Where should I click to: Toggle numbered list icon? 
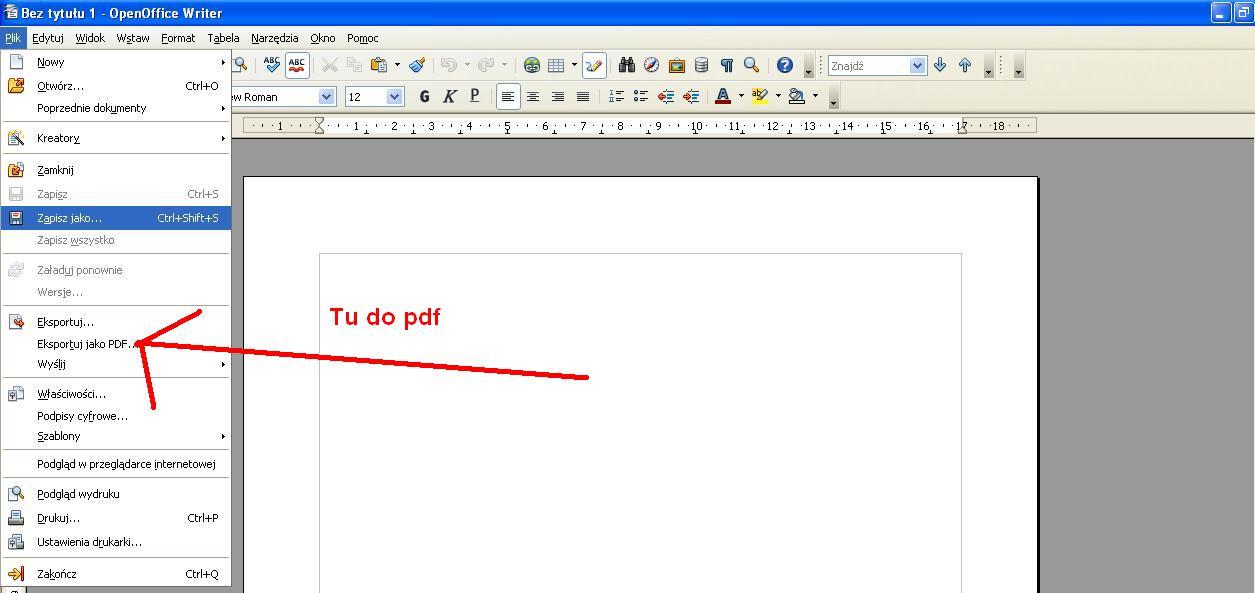click(616, 96)
